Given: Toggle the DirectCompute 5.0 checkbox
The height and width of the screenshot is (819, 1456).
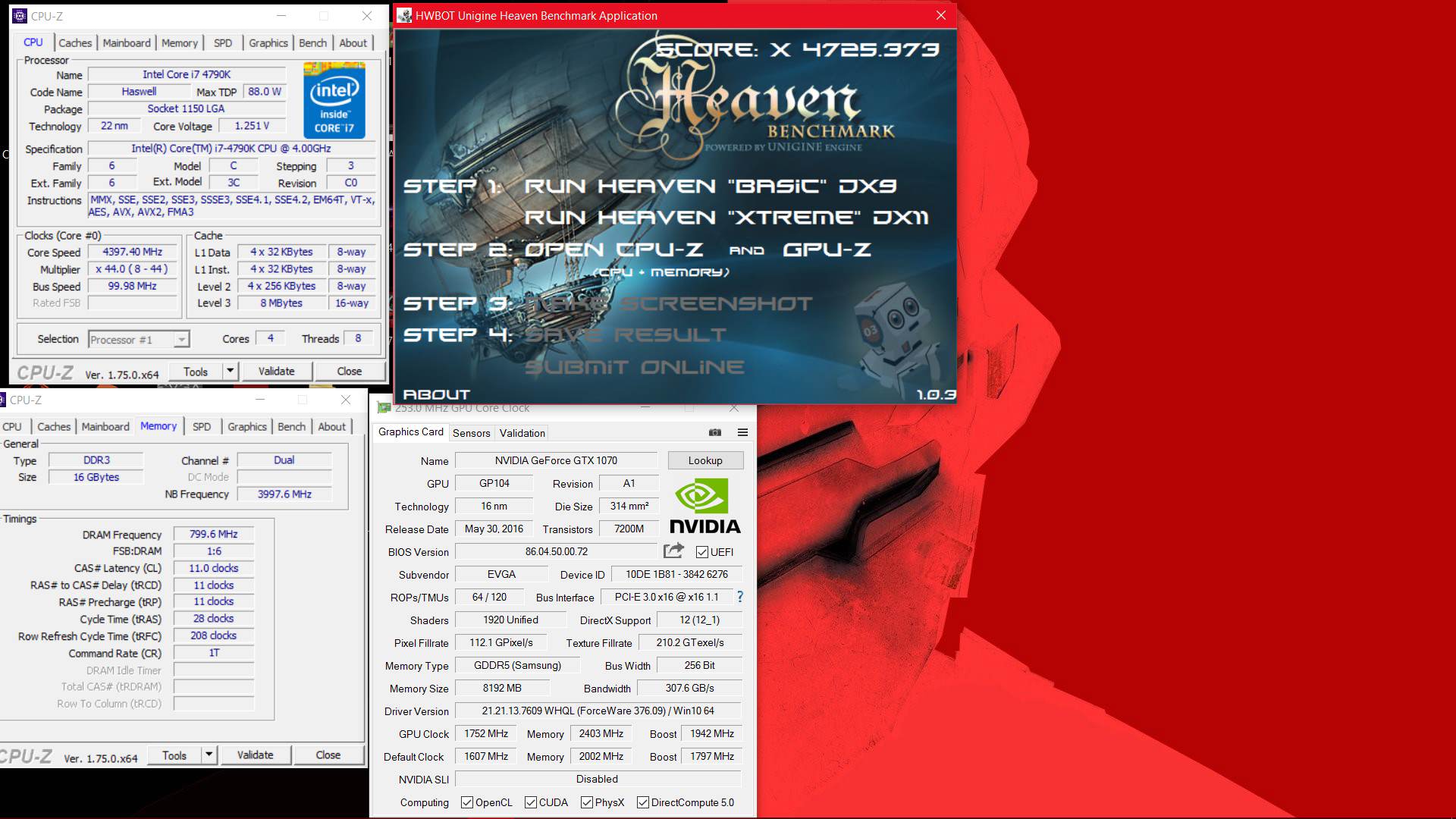Looking at the screenshot, I should [x=643, y=802].
